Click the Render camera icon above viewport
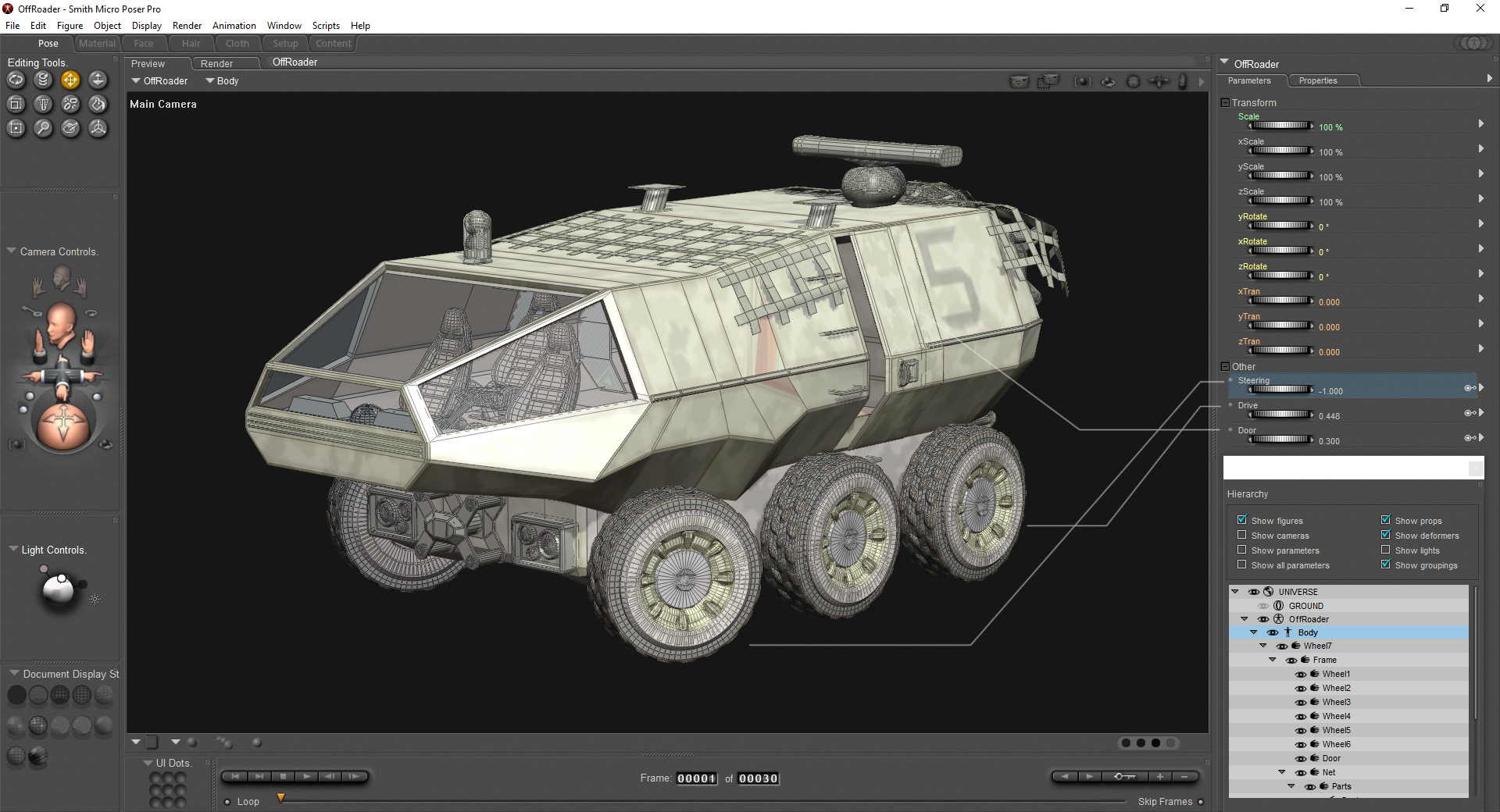 coord(1019,81)
